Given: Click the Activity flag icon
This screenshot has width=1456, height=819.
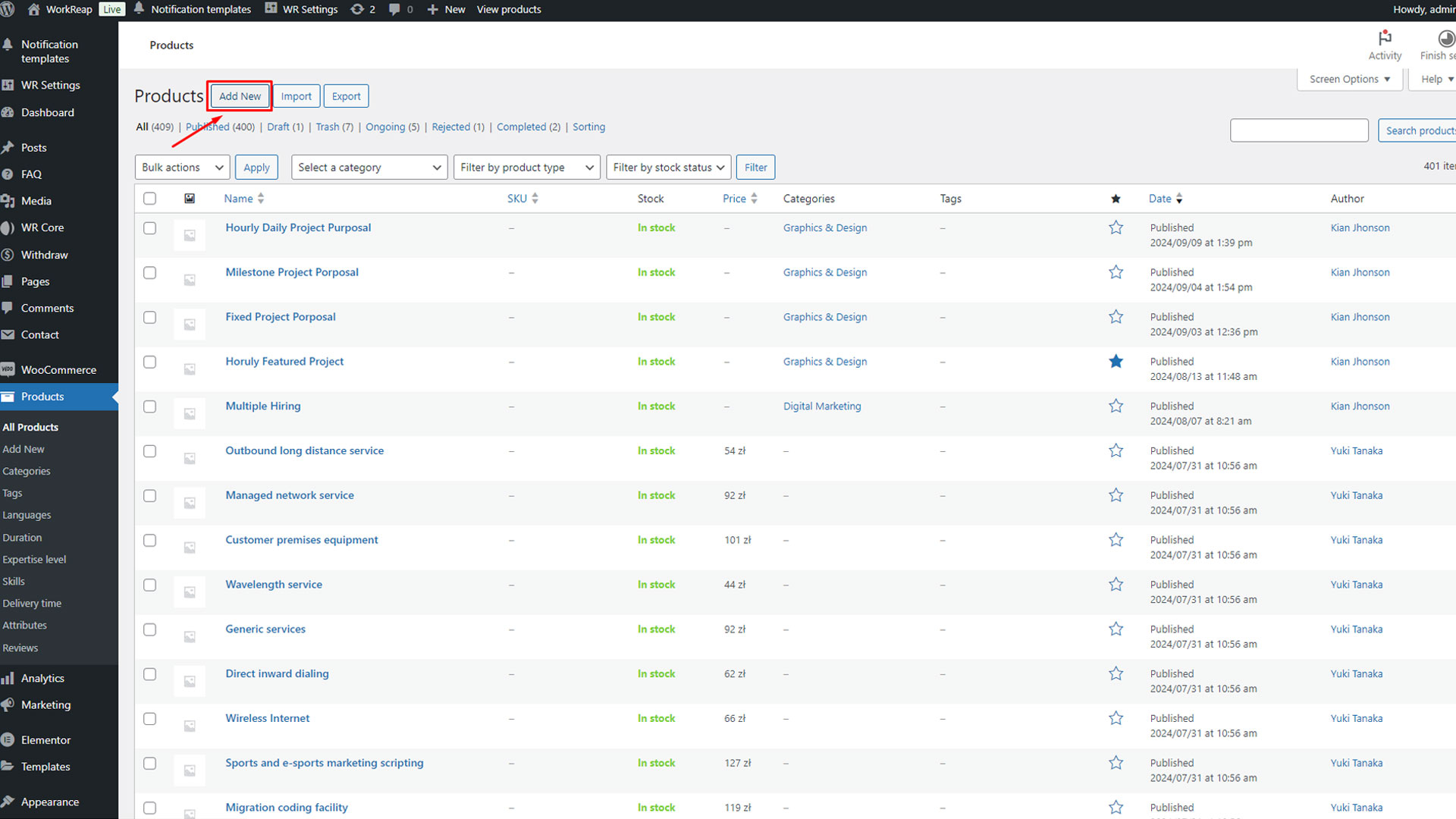Looking at the screenshot, I should (1385, 38).
